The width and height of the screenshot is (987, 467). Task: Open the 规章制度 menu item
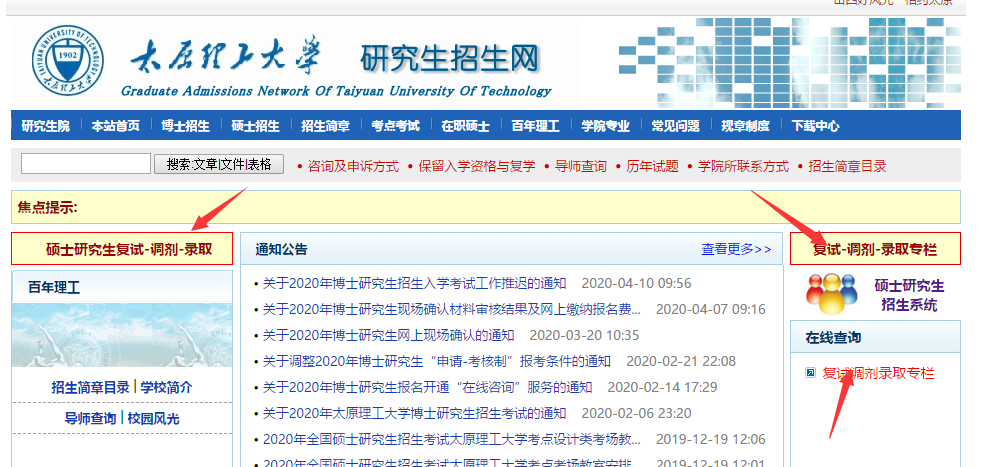click(x=745, y=126)
